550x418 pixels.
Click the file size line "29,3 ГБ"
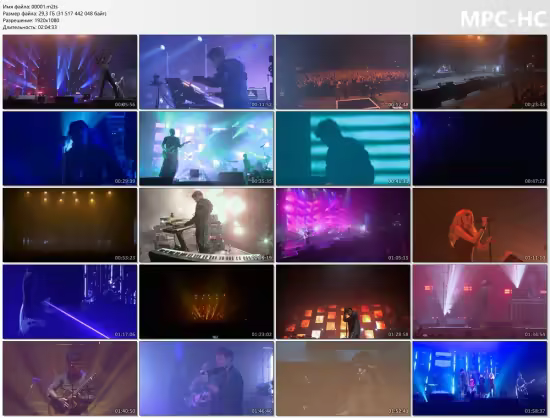click(54, 13)
